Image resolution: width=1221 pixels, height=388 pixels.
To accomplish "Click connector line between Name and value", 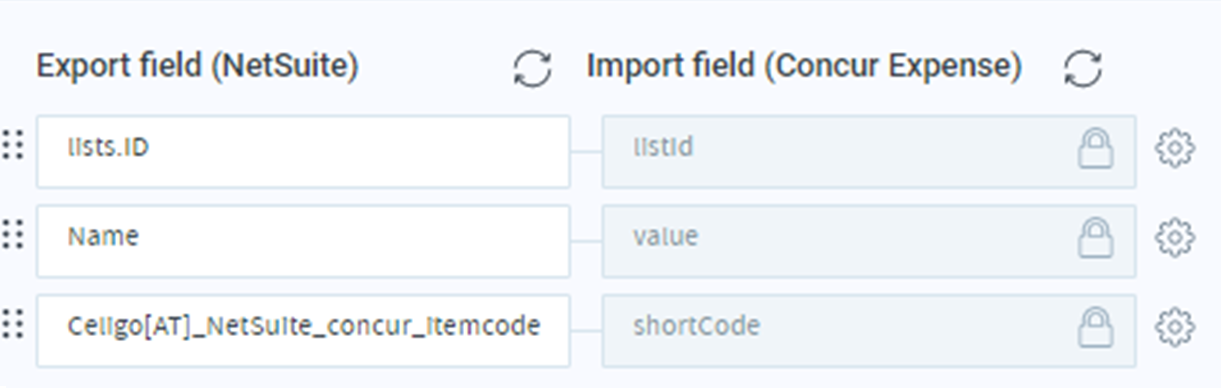I will click(586, 241).
